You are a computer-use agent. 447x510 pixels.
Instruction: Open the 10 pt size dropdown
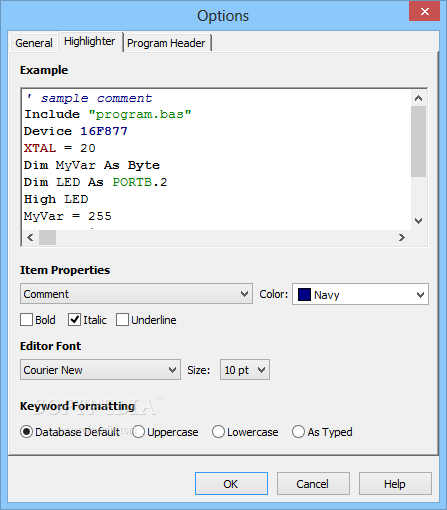[x=245, y=370]
